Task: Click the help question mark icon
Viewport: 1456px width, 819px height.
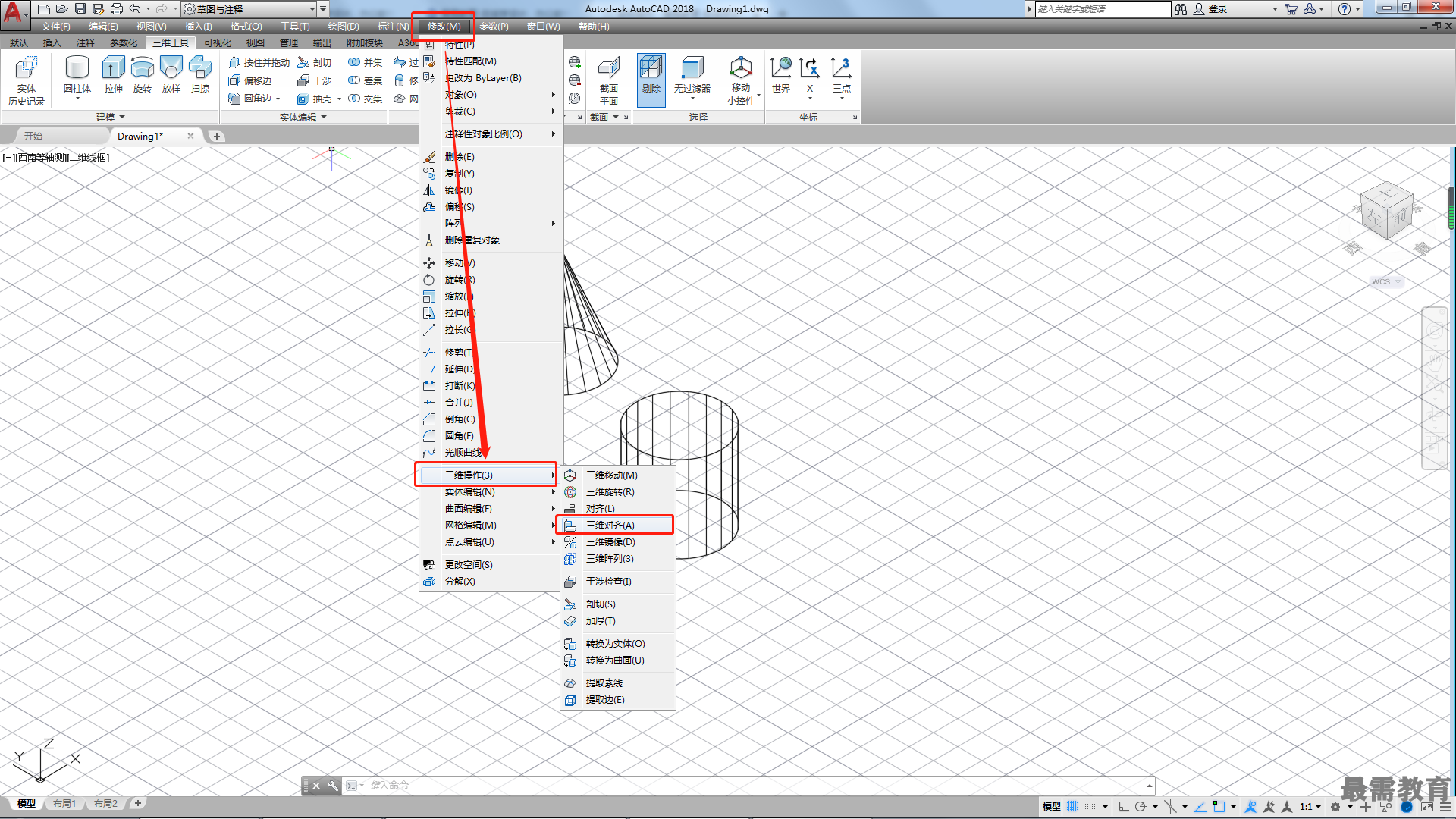Action: pyautogui.click(x=1344, y=9)
